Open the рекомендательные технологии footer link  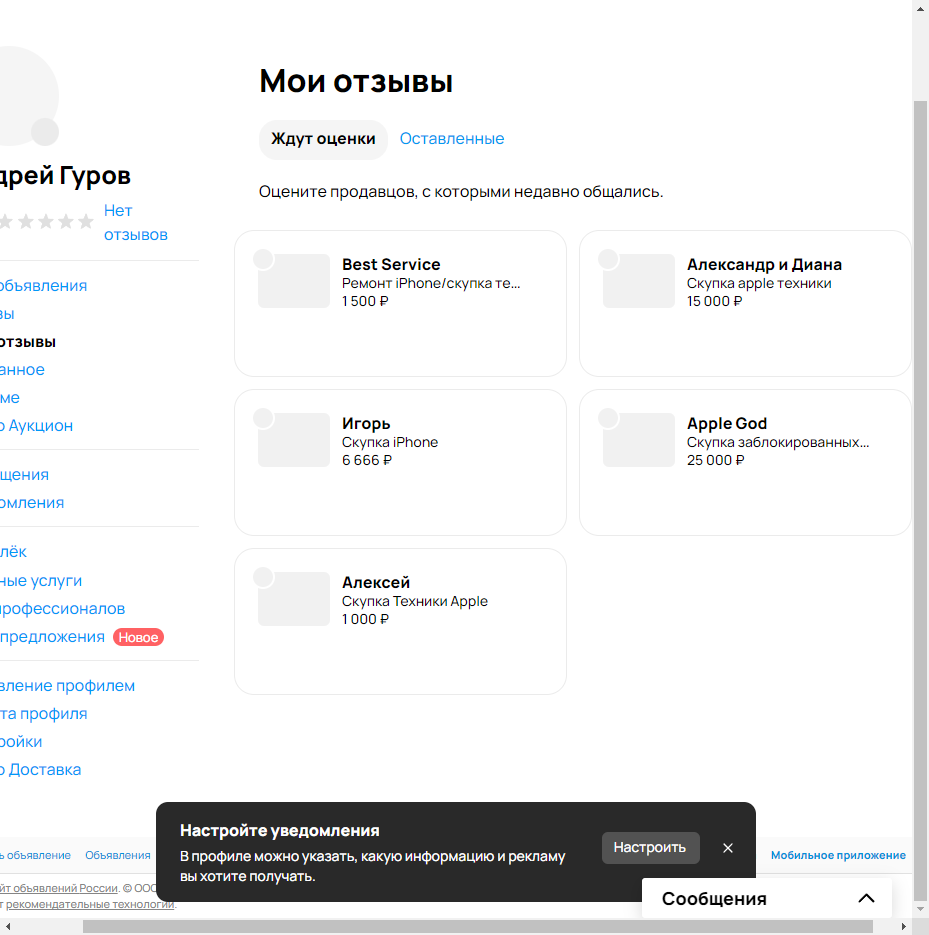(90, 904)
